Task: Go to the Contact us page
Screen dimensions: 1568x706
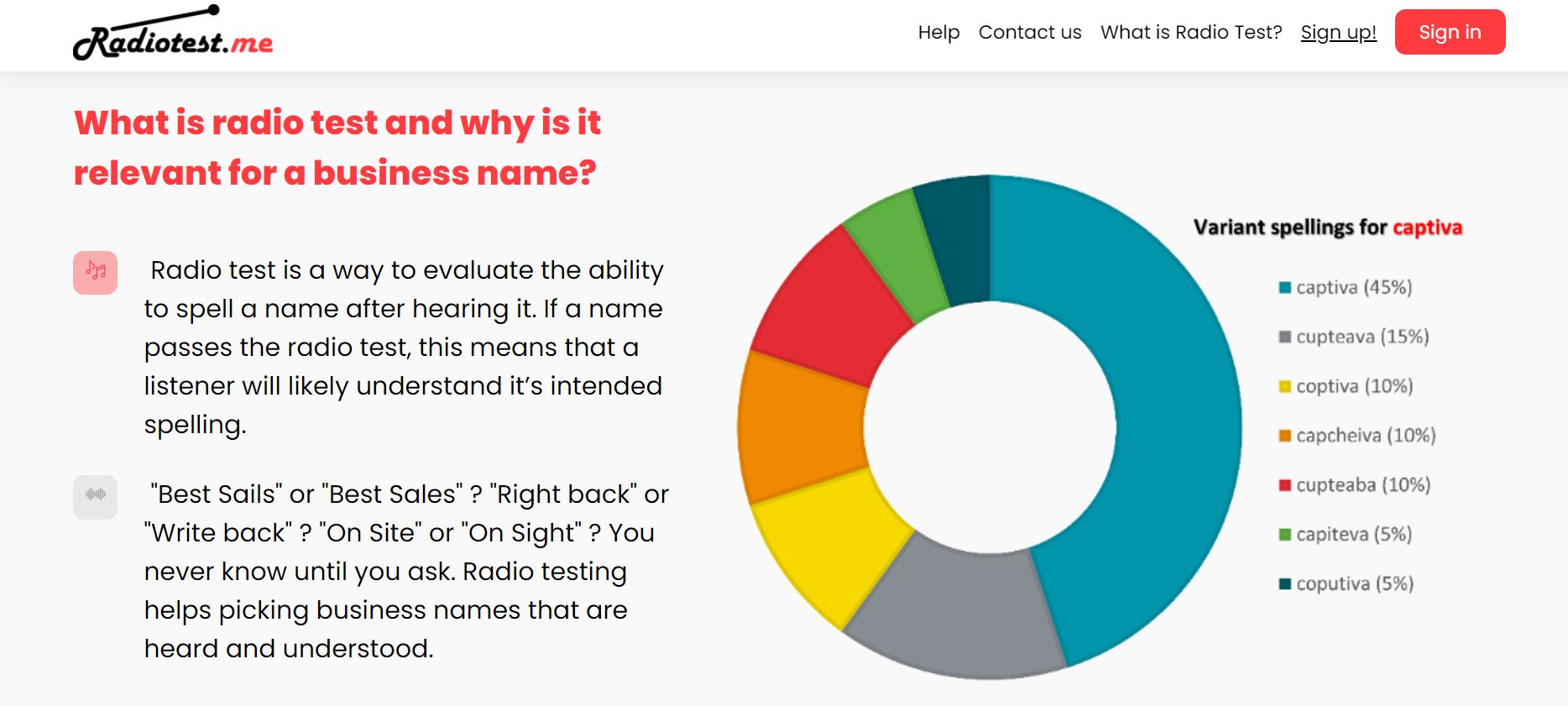Action: point(1030,32)
